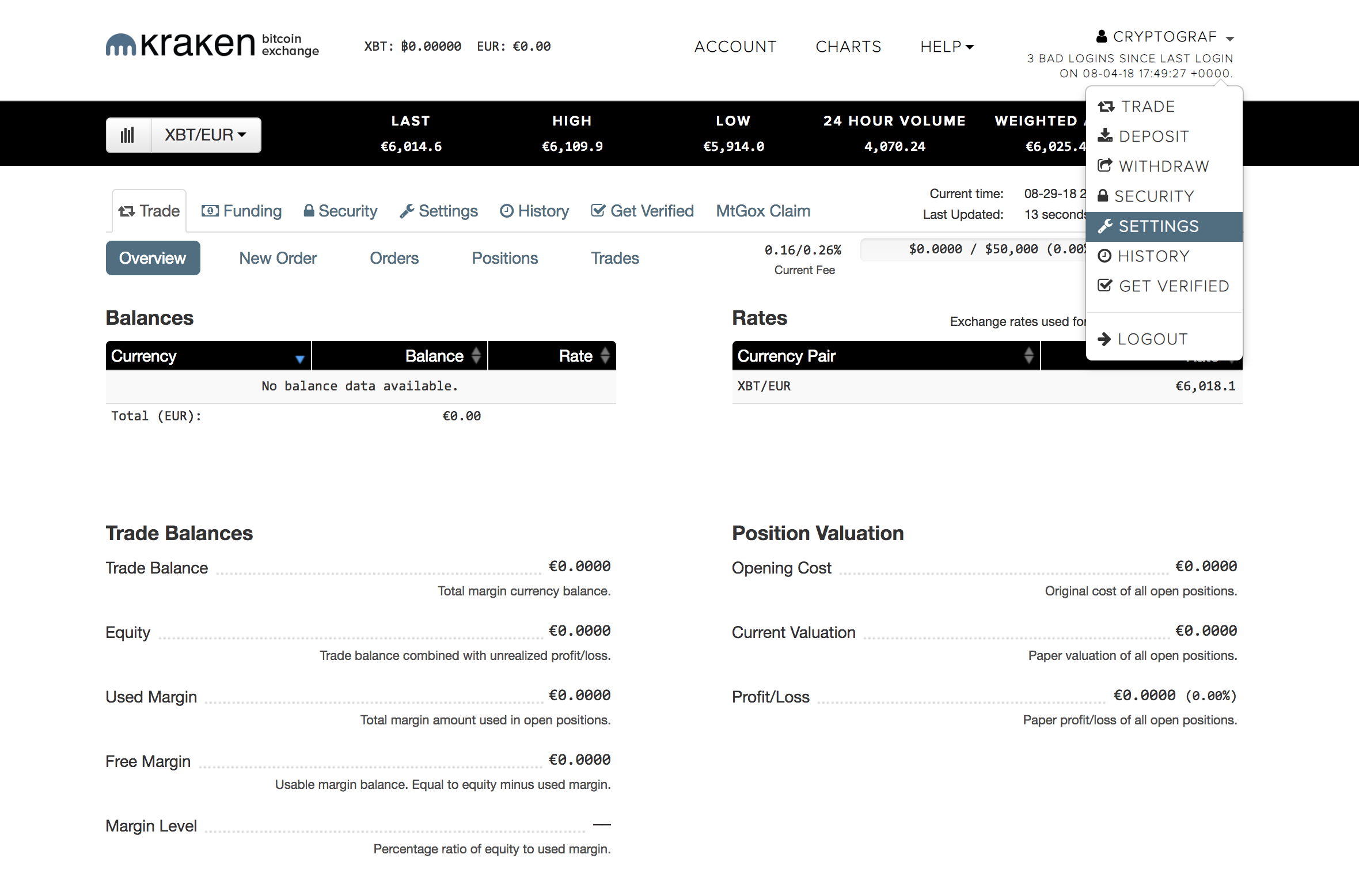Go to New Order subtab
The width and height of the screenshot is (1359, 896).
[278, 258]
